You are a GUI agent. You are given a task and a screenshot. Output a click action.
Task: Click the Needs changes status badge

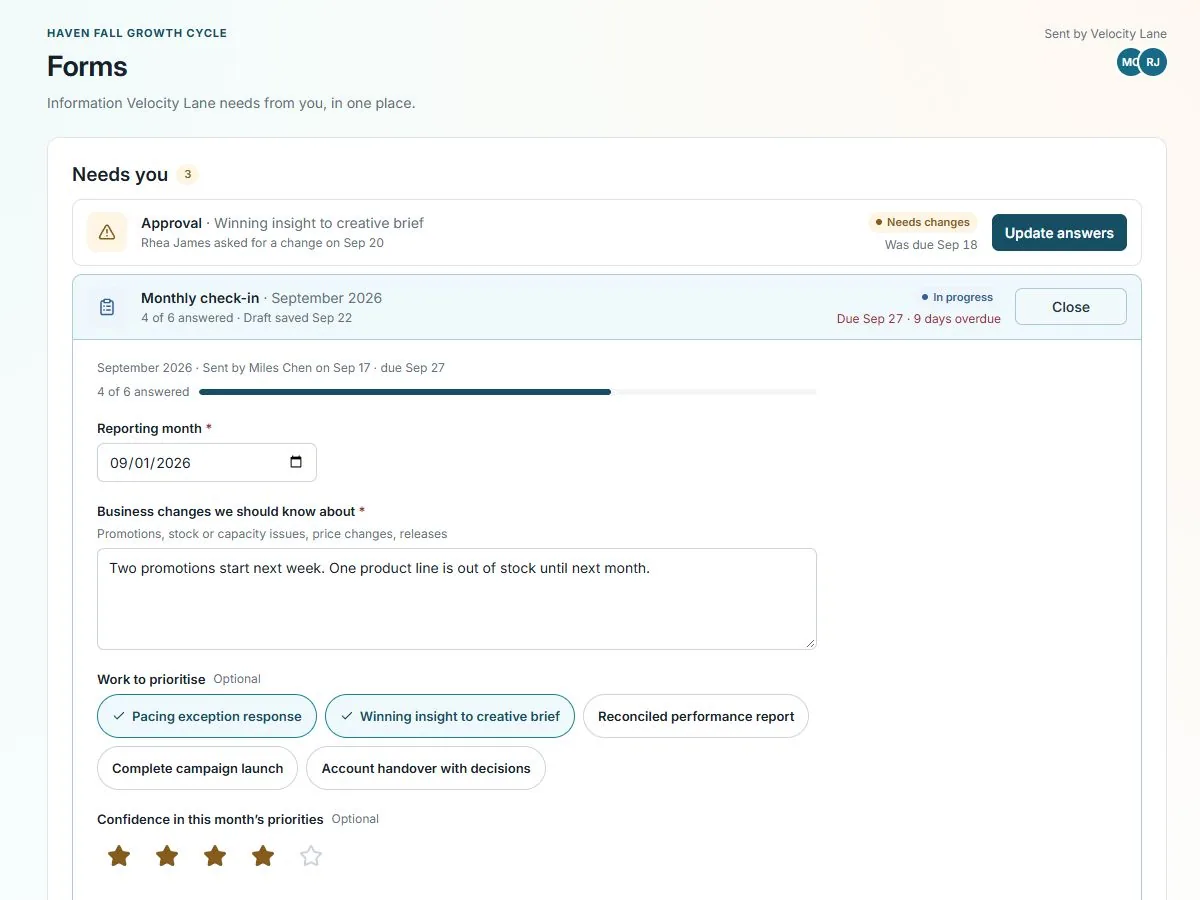click(922, 222)
